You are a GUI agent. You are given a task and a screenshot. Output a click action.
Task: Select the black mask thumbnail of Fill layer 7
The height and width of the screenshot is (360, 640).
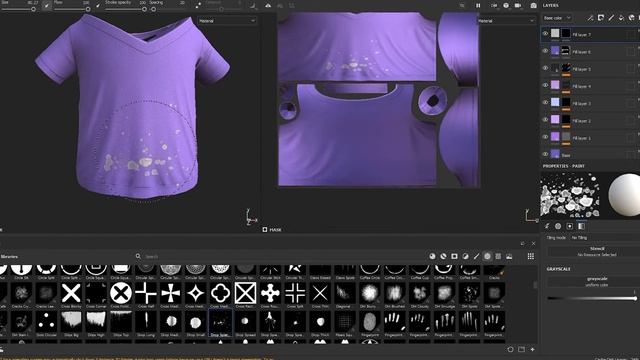566,33
